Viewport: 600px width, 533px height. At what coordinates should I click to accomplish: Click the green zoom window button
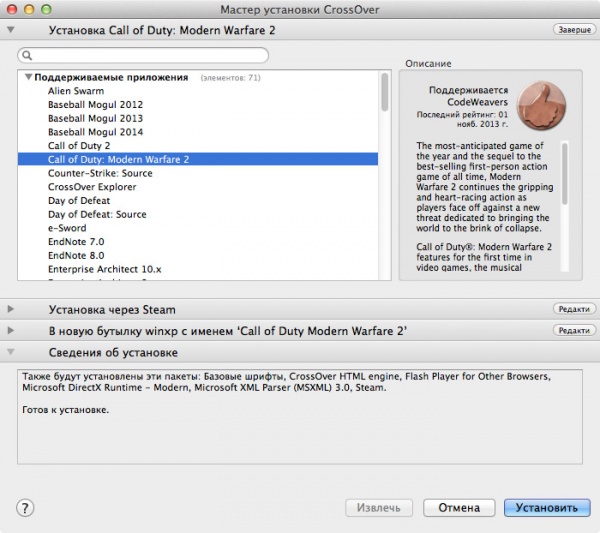[x=46, y=9]
